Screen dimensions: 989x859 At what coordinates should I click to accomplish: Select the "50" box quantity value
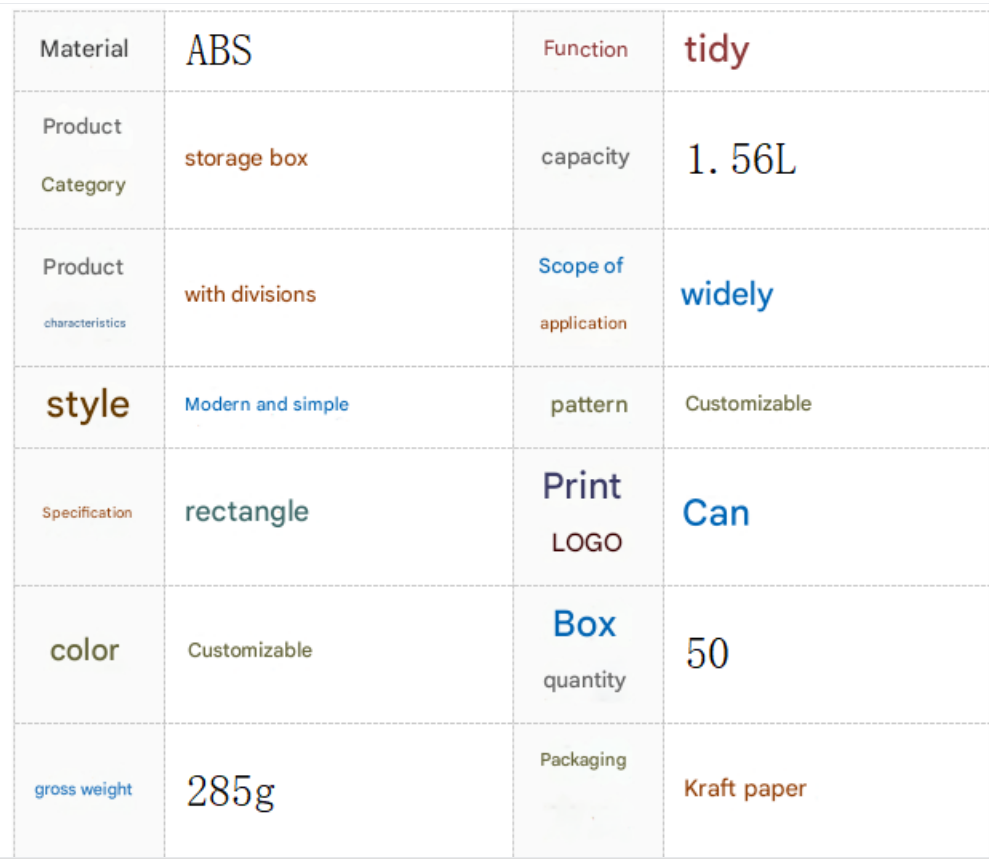click(707, 654)
